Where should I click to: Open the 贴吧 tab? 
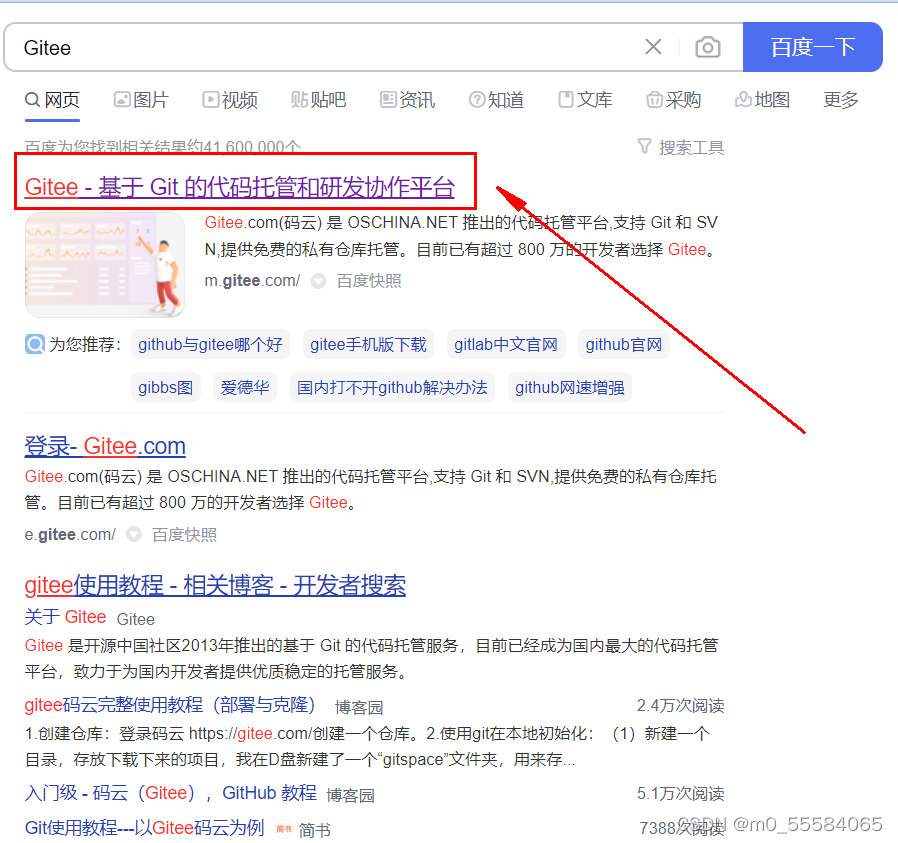point(318,100)
